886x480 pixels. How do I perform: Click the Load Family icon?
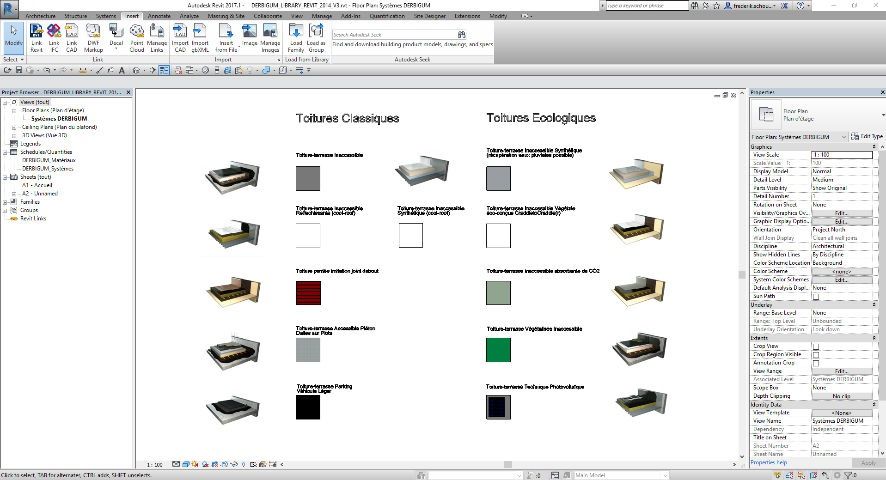point(296,37)
